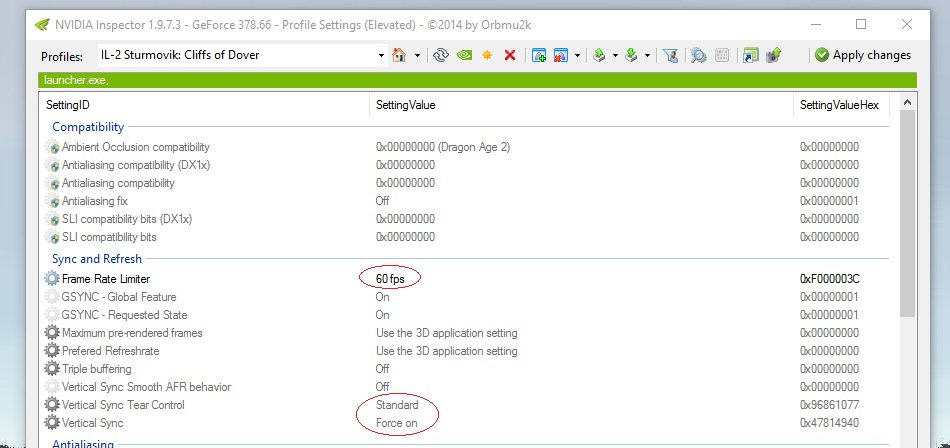The width and height of the screenshot is (950, 448).
Task: Click the gear icon beside Maximum pre-rendered frames
Action: (52, 333)
